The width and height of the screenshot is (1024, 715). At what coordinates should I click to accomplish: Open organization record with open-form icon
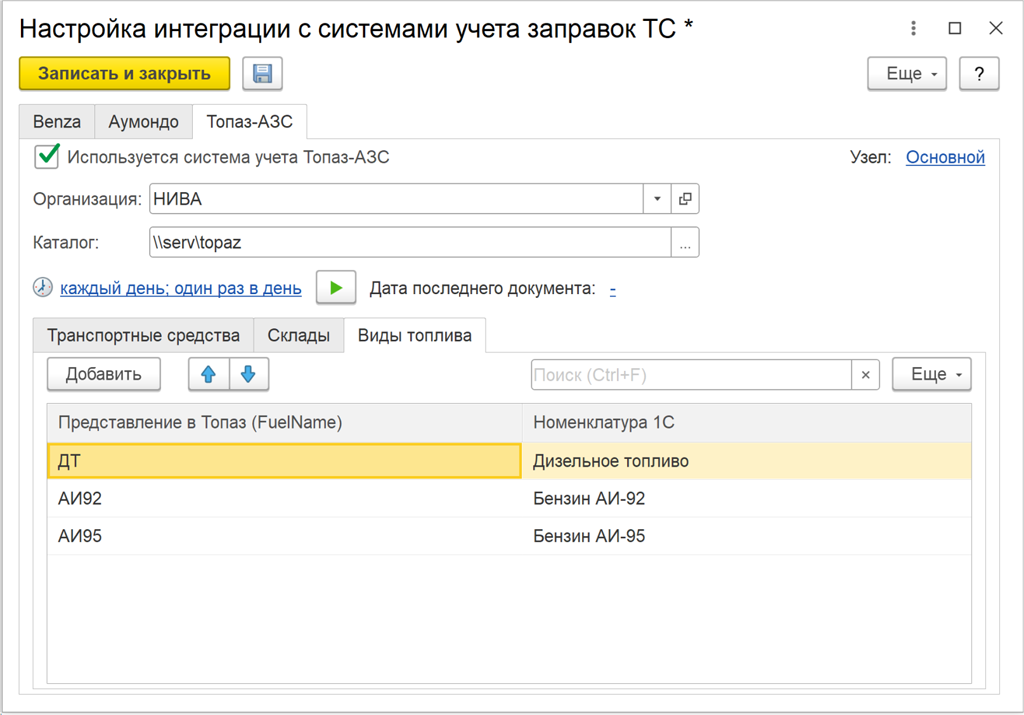coord(685,199)
